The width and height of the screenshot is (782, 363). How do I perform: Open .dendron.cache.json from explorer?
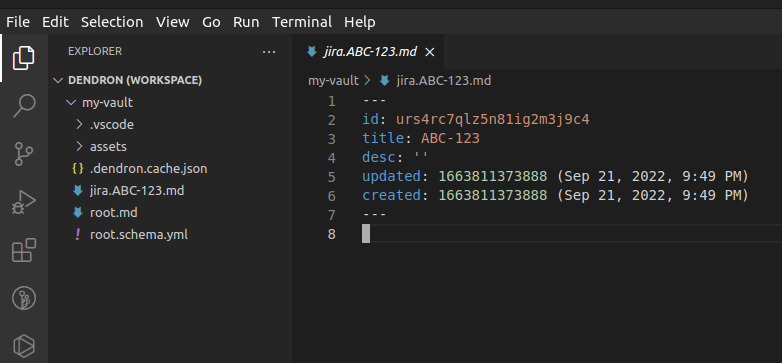click(x=148, y=169)
